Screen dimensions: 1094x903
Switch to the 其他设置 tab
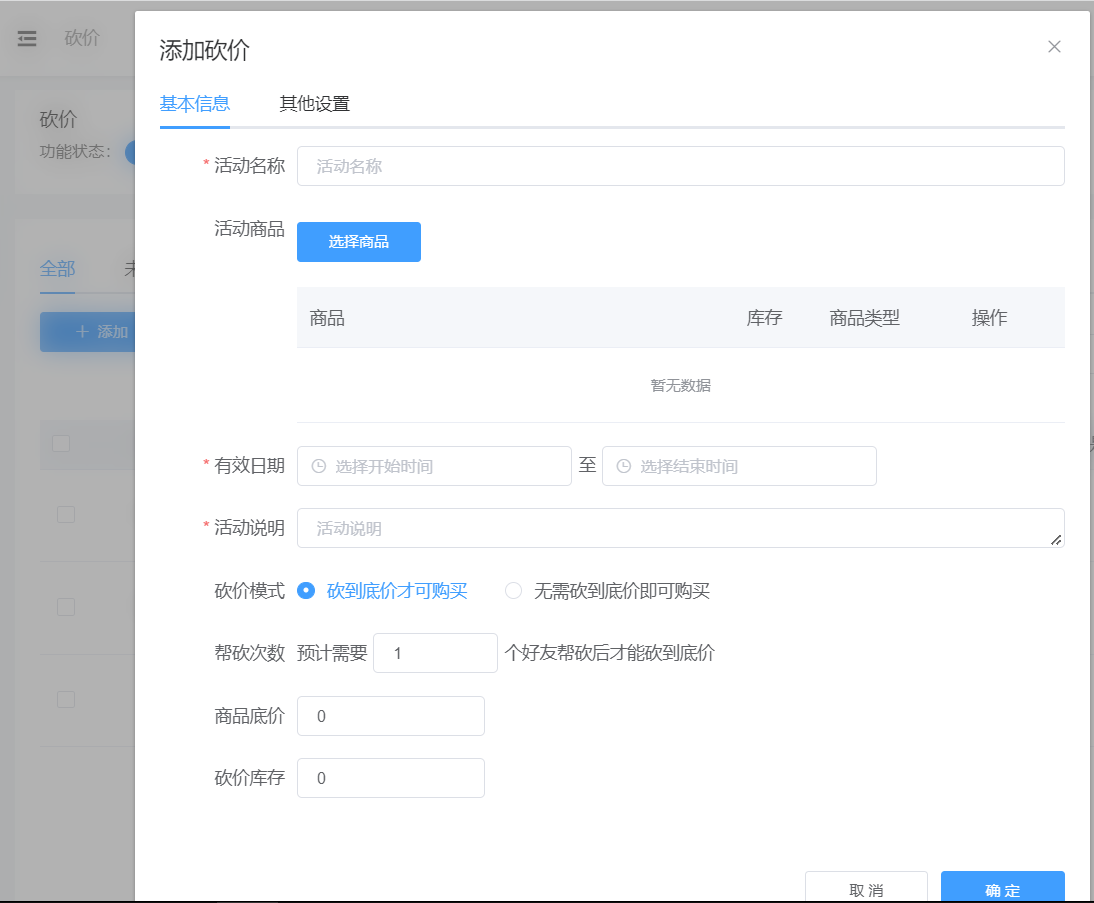(314, 104)
